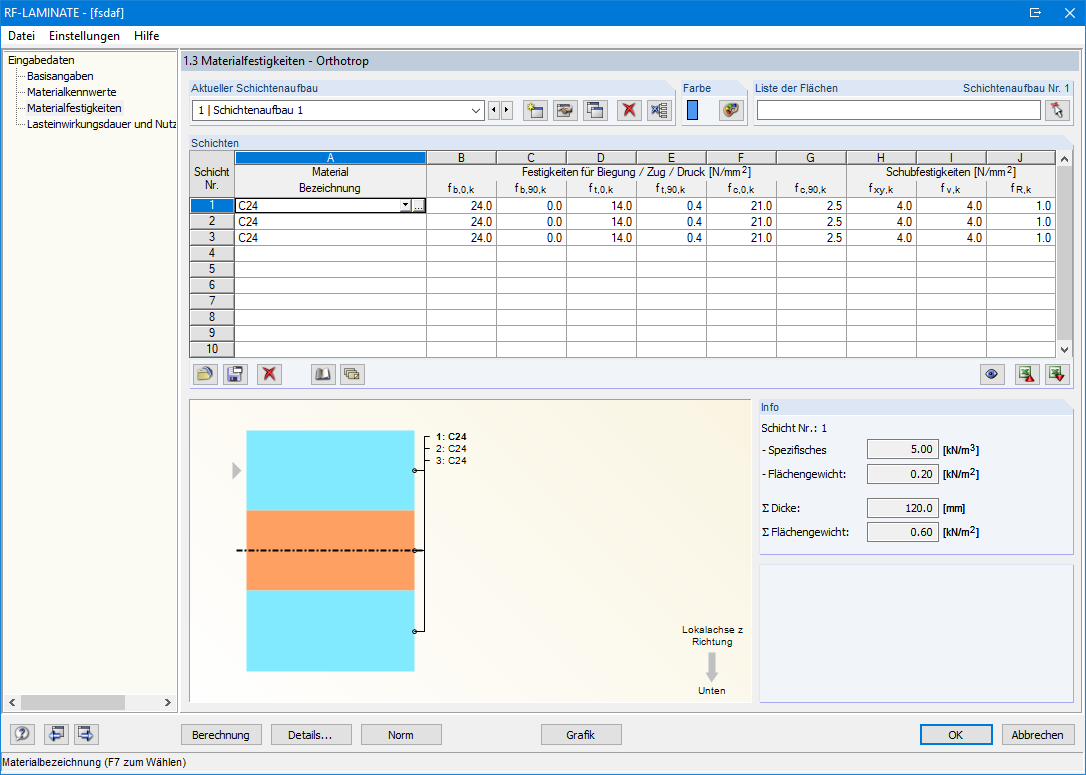The height and width of the screenshot is (775, 1086).
Task: Click 21.0 fc,0,k cell in row 3
Action: [741, 238]
